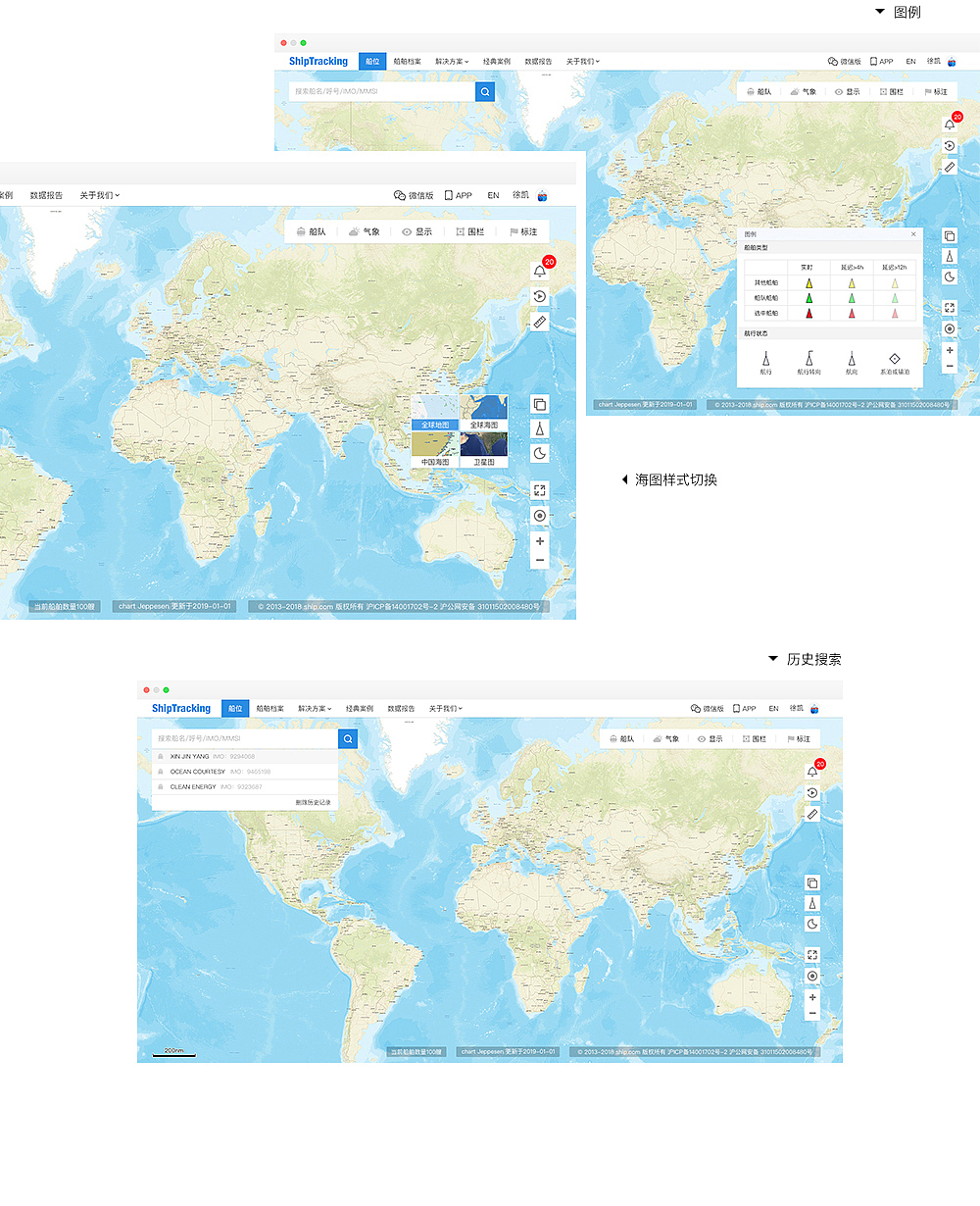Click locate target icon in history-search window
This screenshot has height=1206, width=980.
tap(812, 977)
